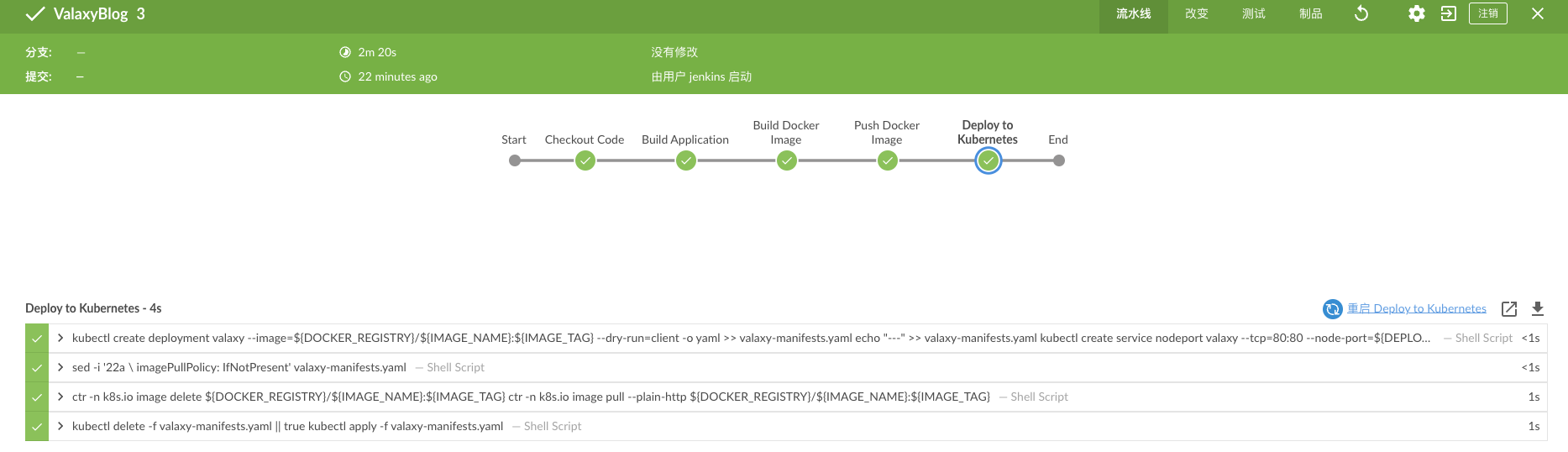Download the Deploy to Kubernetes log
1568x452 pixels.
1538,309
